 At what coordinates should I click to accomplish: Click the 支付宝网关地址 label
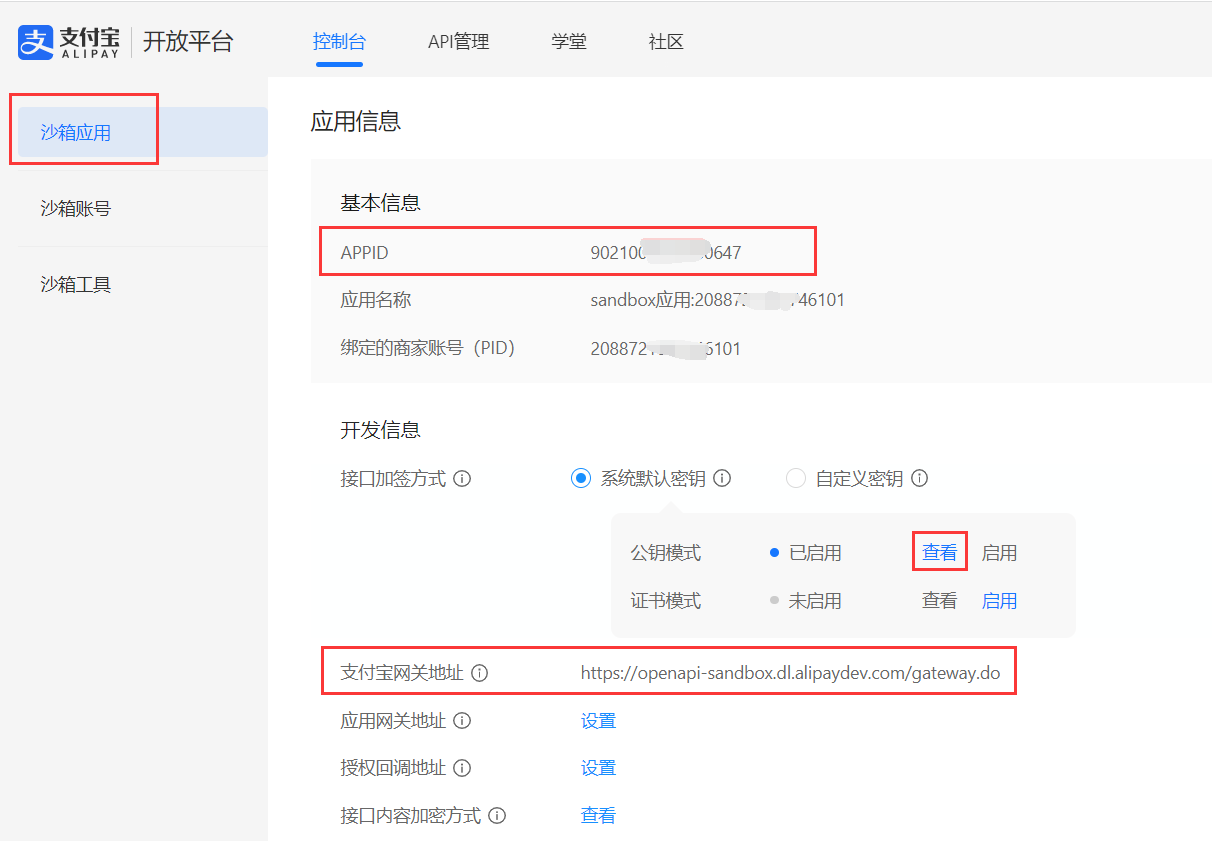[402, 673]
